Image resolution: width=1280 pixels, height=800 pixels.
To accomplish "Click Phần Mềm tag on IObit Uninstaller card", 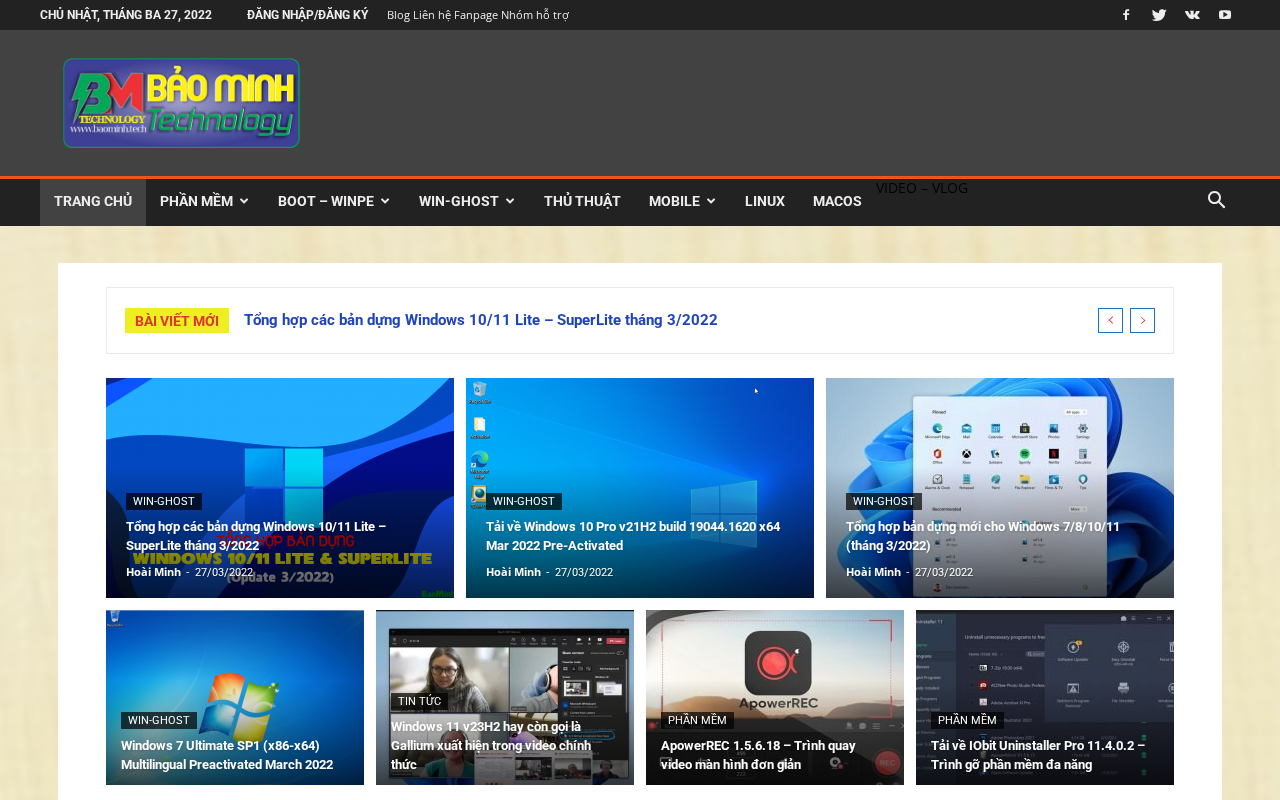I will click(x=968, y=721).
